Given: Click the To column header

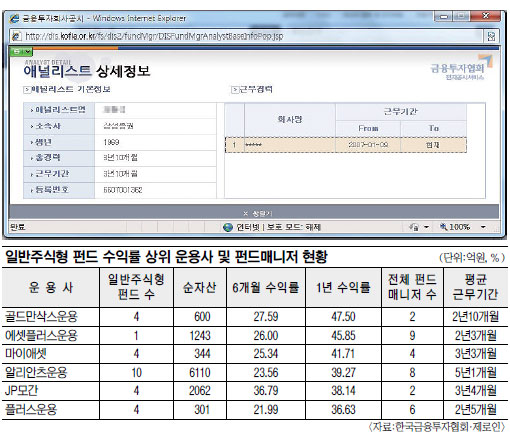Looking at the screenshot, I should pyautogui.click(x=433, y=128).
